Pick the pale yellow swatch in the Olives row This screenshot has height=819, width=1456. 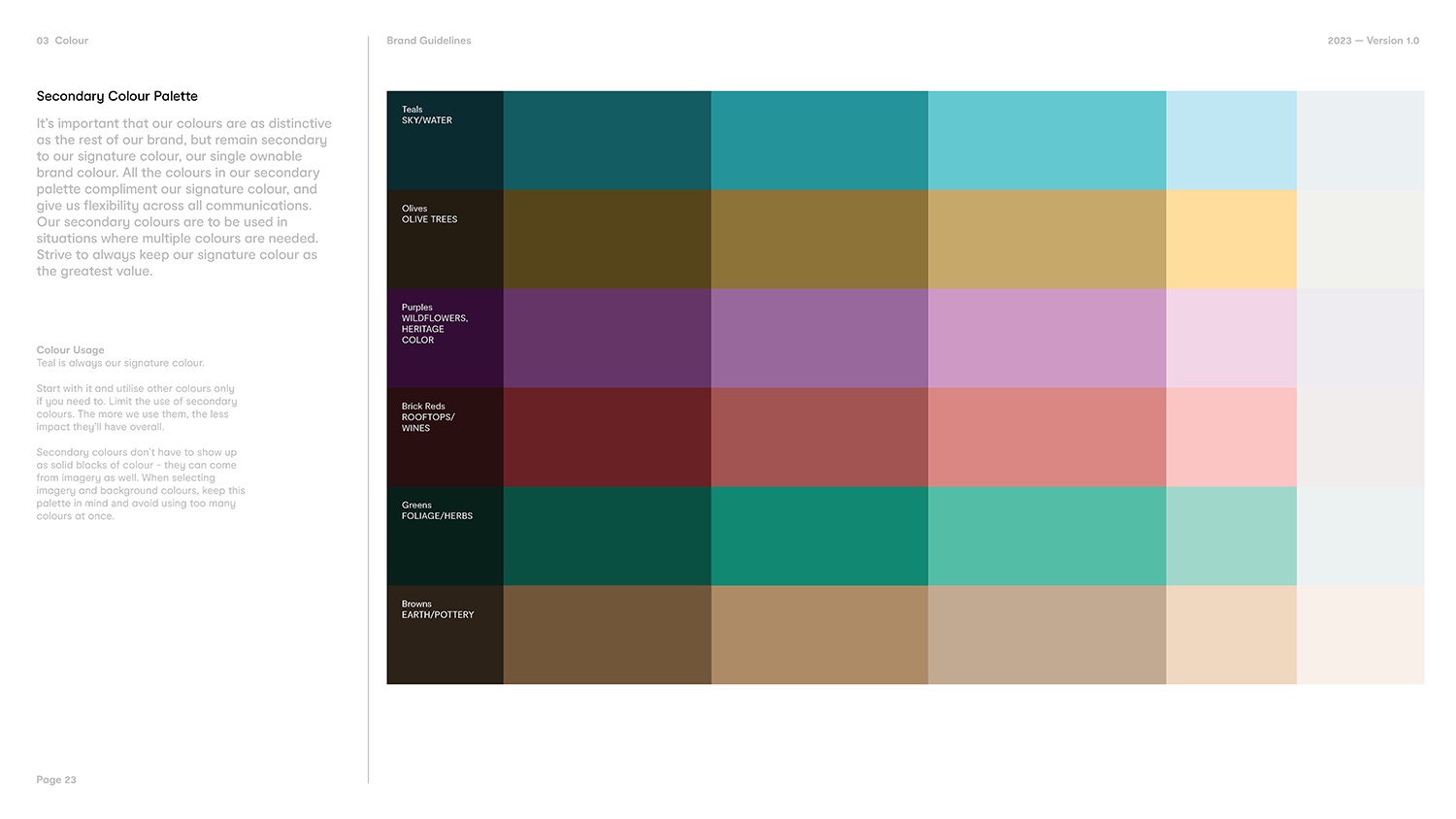tap(1231, 239)
